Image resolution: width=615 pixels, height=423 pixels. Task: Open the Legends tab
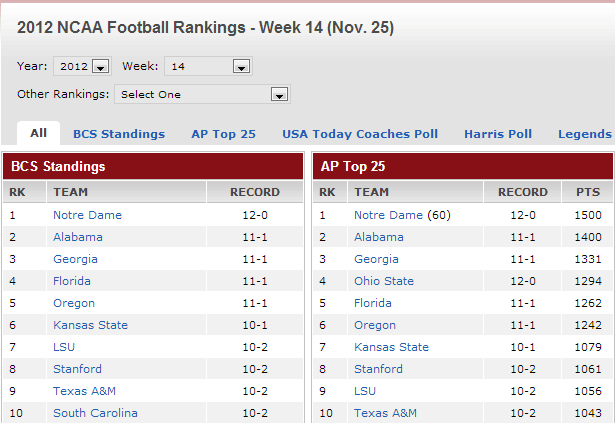(x=585, y=134)
